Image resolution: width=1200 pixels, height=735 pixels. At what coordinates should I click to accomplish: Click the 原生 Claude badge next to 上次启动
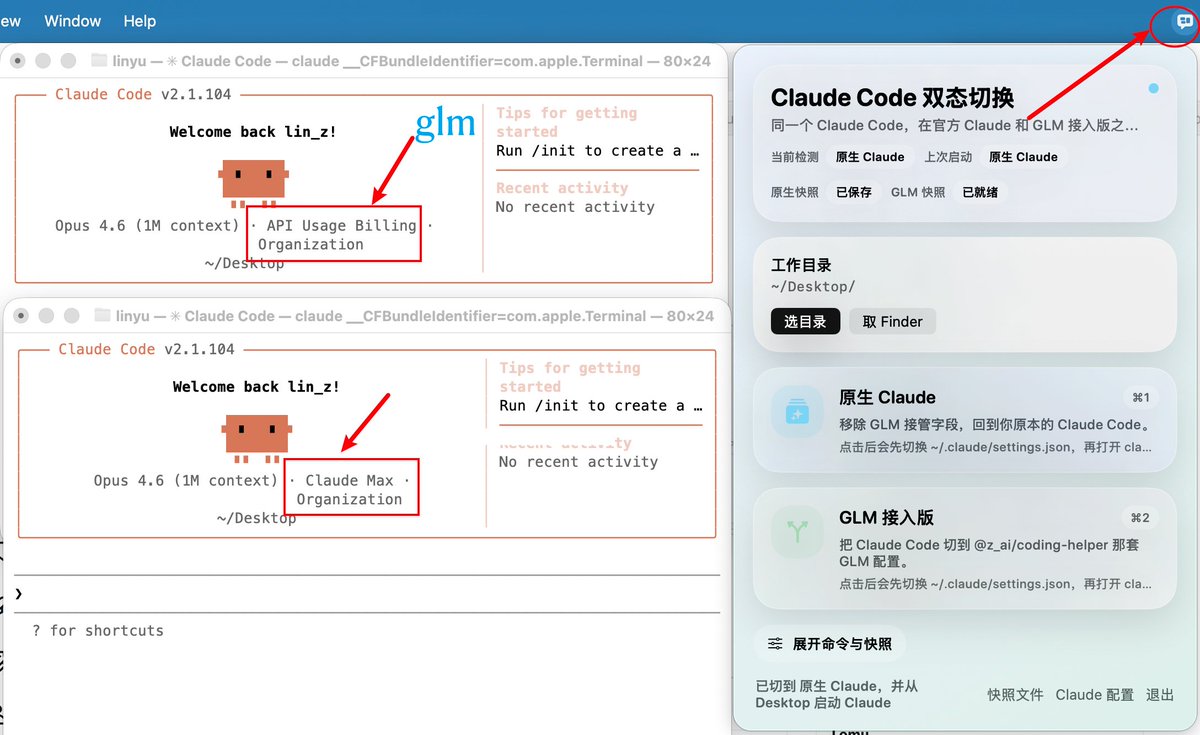(x=1023, y=157)
